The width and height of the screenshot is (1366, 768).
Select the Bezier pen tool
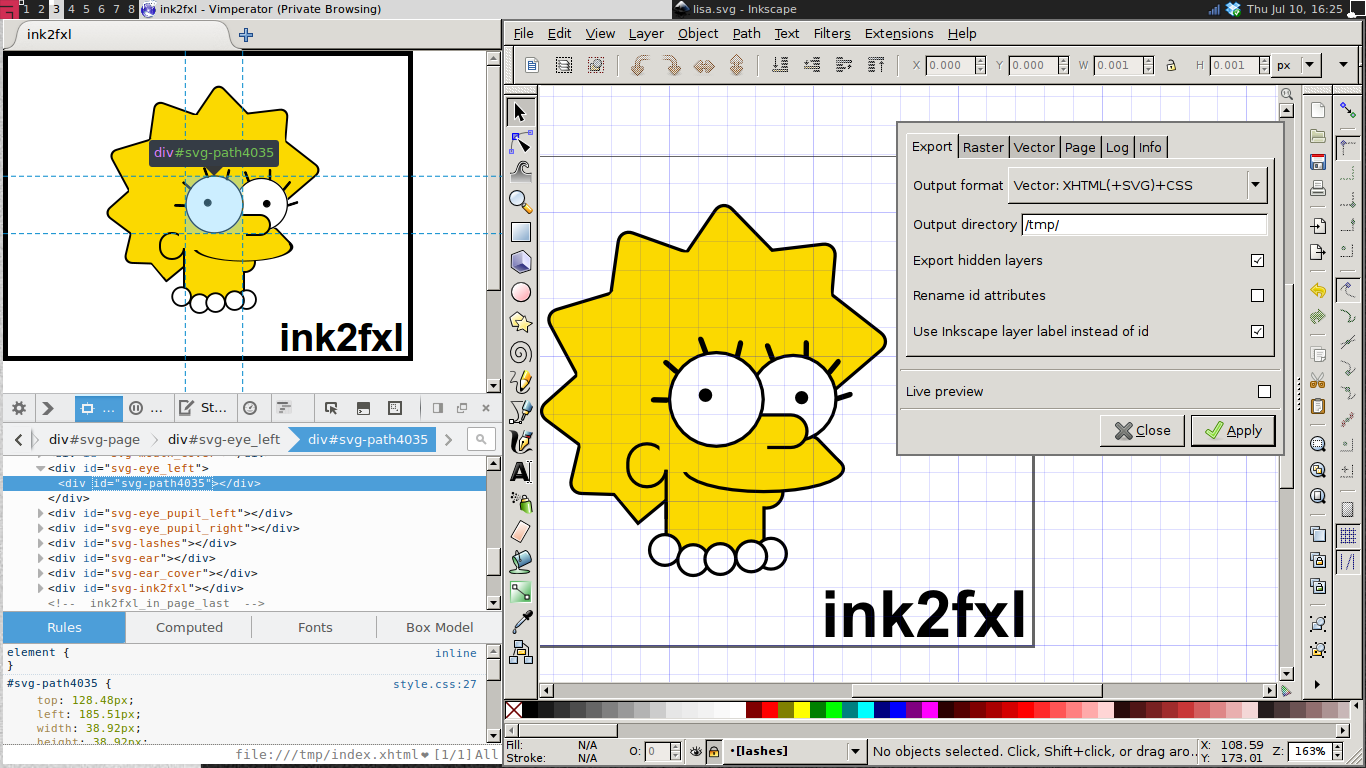(520, 412)
